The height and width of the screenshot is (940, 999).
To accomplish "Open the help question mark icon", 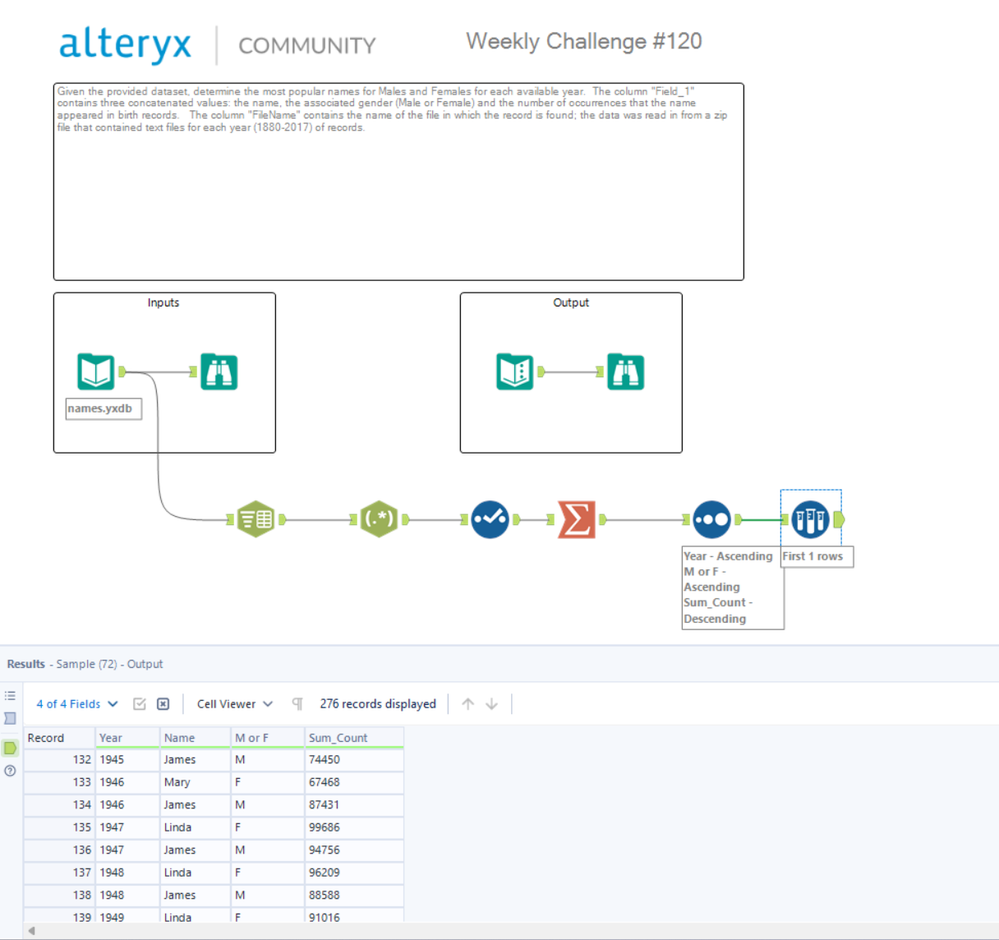I will tap(10, 771).
